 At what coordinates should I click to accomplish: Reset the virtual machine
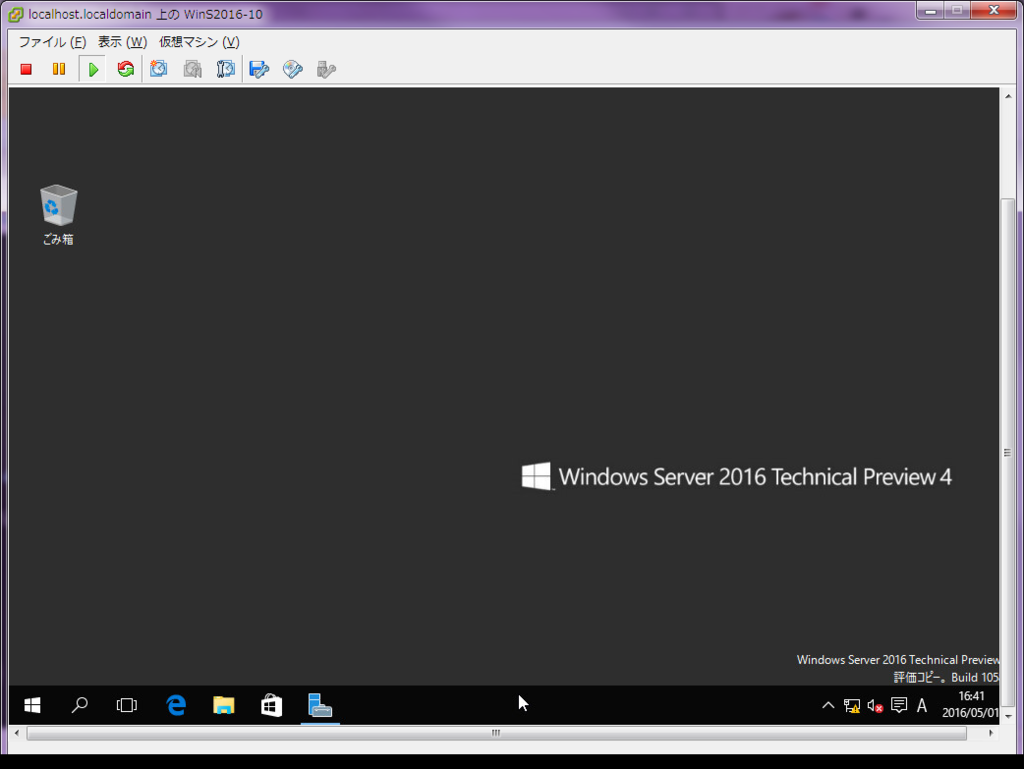(125, 68)
